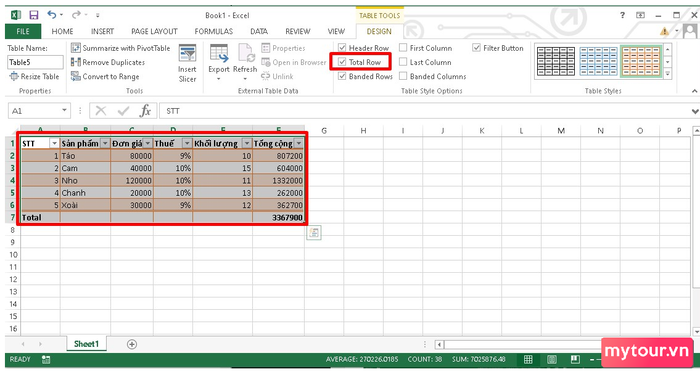Select the blue table style thumbnail

coord(598,61)
